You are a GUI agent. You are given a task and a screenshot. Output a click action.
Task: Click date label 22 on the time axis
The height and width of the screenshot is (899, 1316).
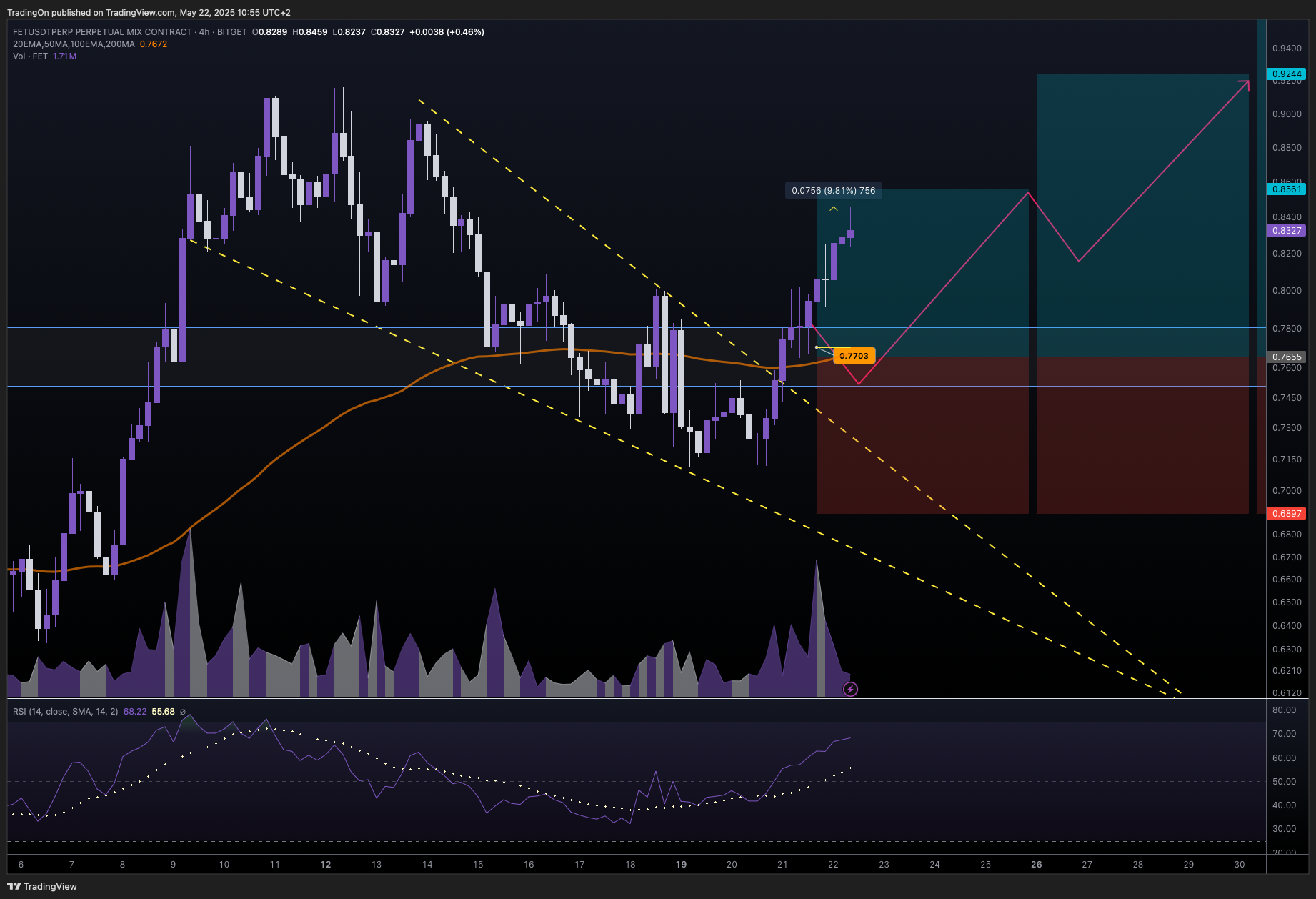[x=833, y=865]
